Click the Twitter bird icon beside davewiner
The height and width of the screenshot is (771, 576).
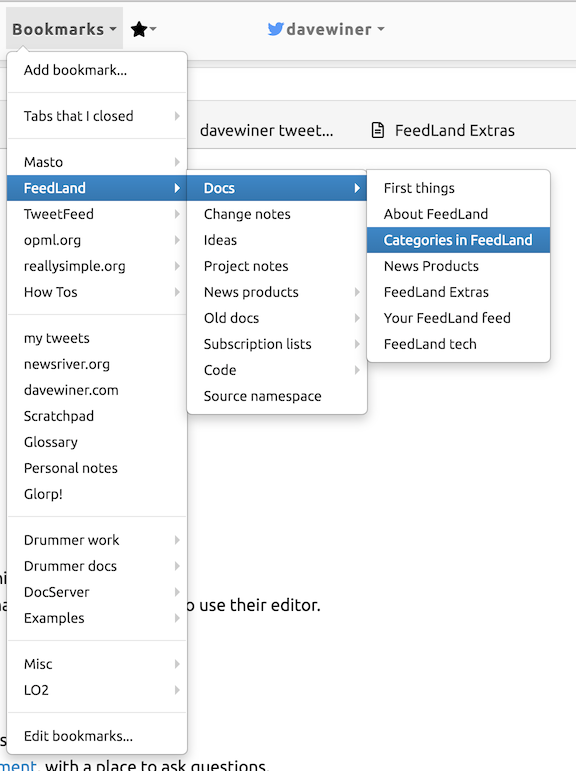(x=275, y=29)
